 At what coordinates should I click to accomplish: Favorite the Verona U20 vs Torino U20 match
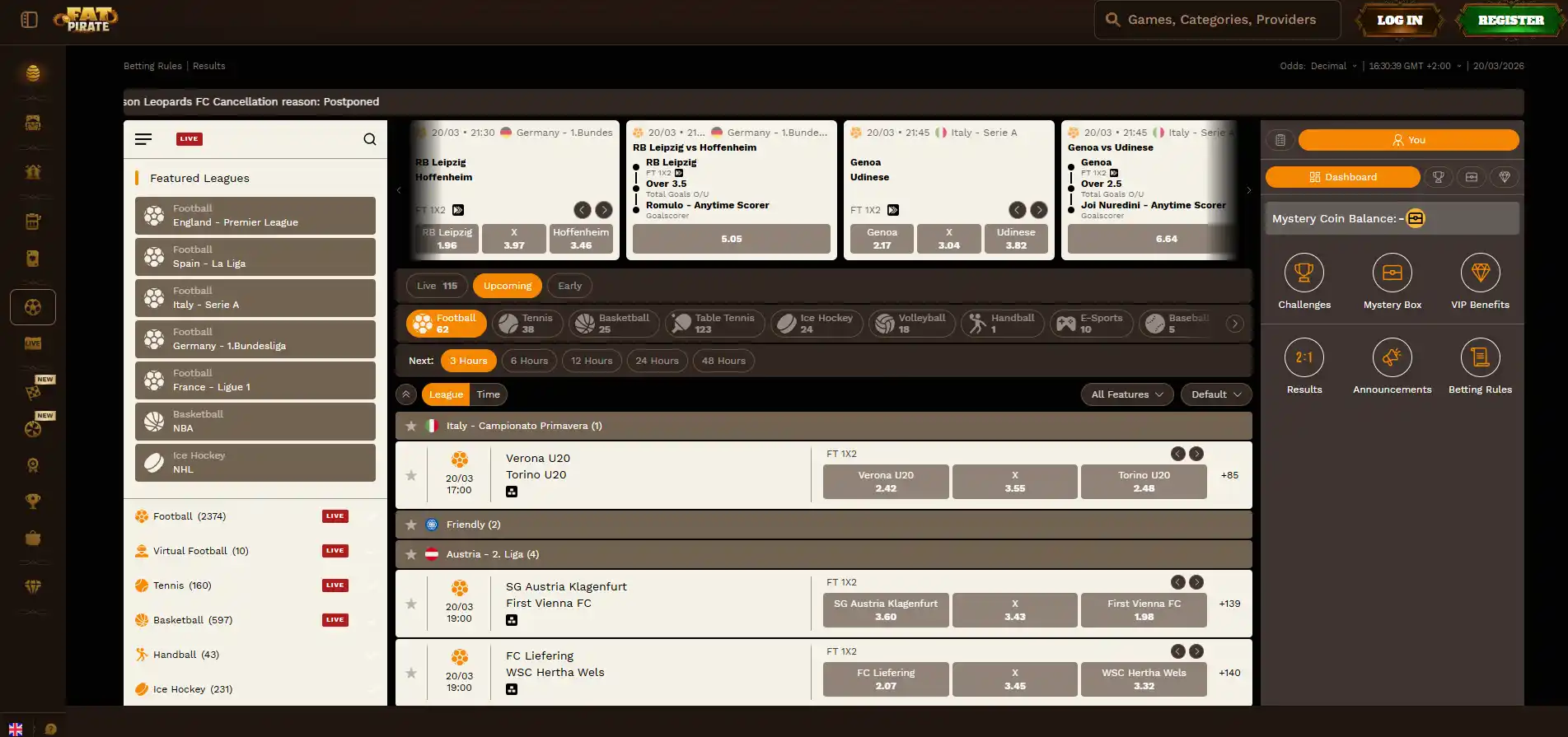click(x=411, y=475)
